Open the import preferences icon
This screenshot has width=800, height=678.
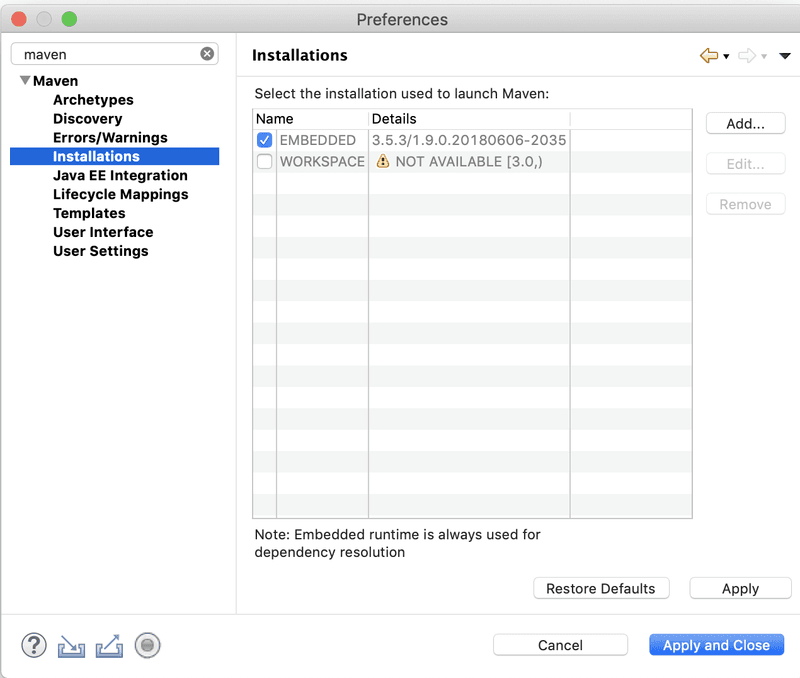click(70, 646)
